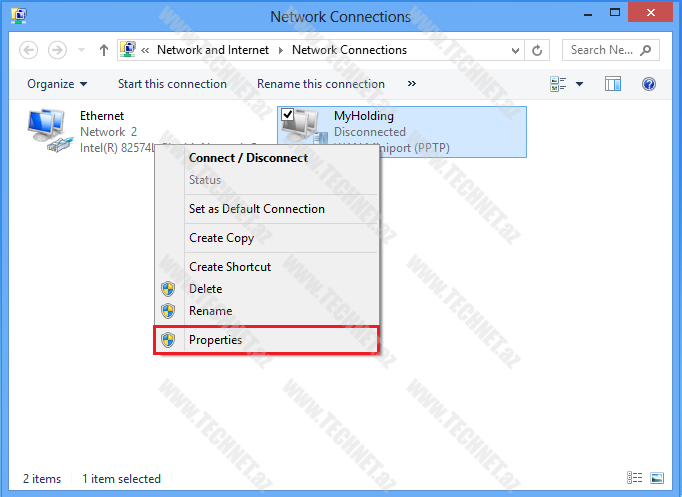Expand the address bar history dropdown
Image resolution: width=682 pixels, height=497 pixels.
515,50
